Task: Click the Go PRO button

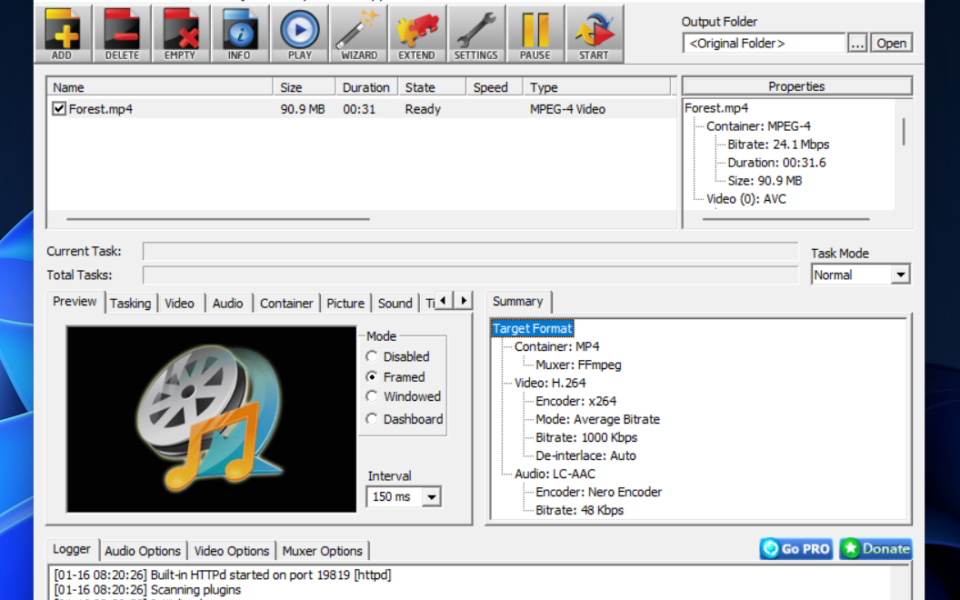Action: click(x=797, y=549)
